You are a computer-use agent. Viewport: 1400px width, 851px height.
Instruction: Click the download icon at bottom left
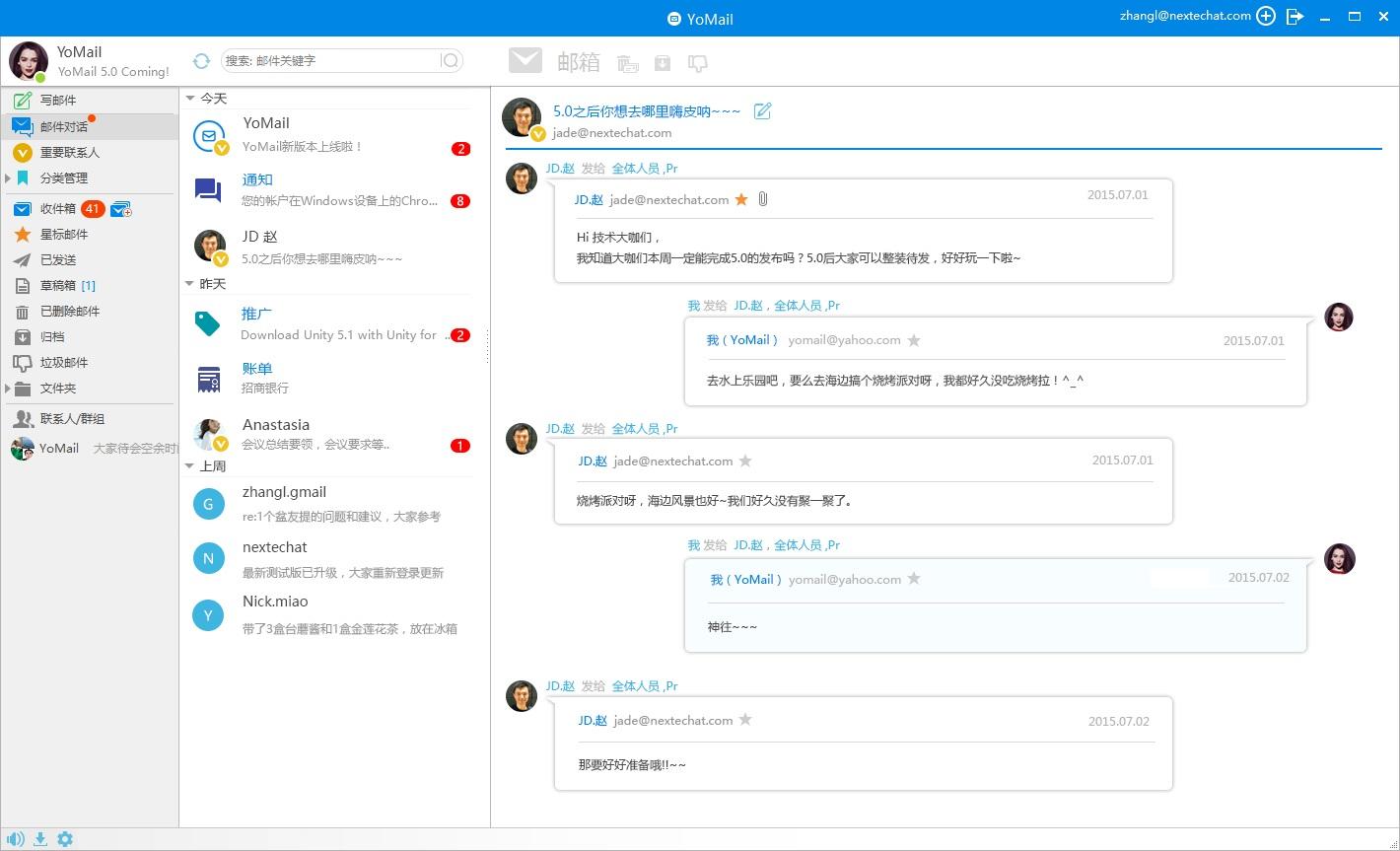[39, 838]
